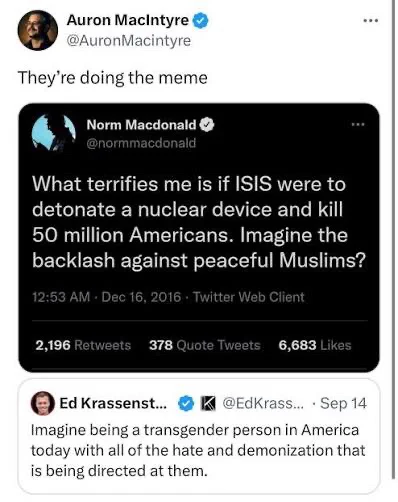Click the 12:53 AM Dec 16, 2016 timestamp
Image resolution: width=398 pixels, height=502 pixels.
pos(107,297)
